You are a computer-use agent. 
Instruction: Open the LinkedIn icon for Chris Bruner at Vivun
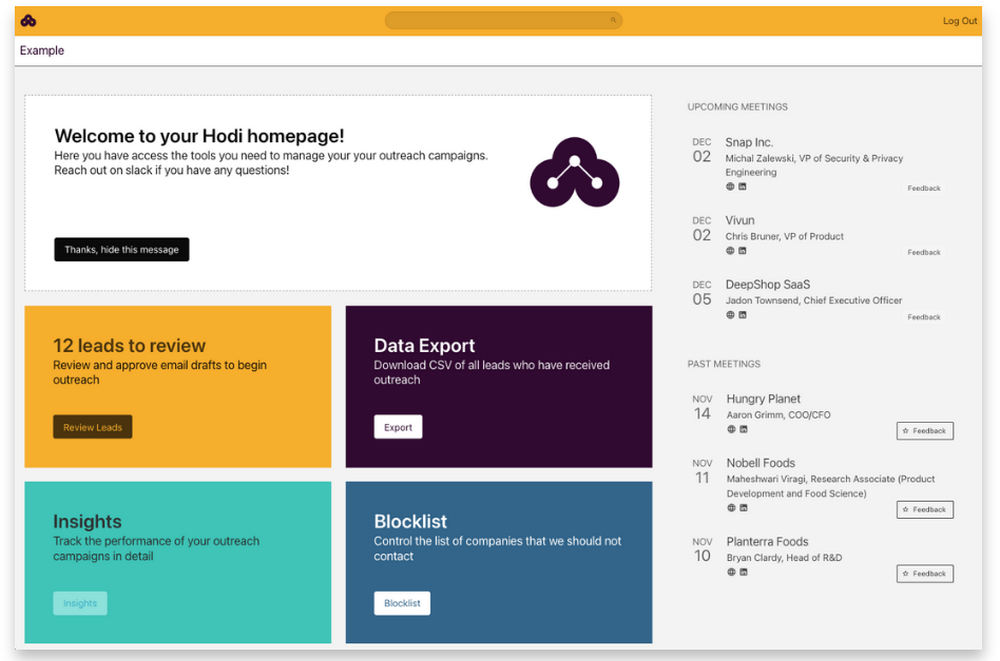[x=742, y=251]
